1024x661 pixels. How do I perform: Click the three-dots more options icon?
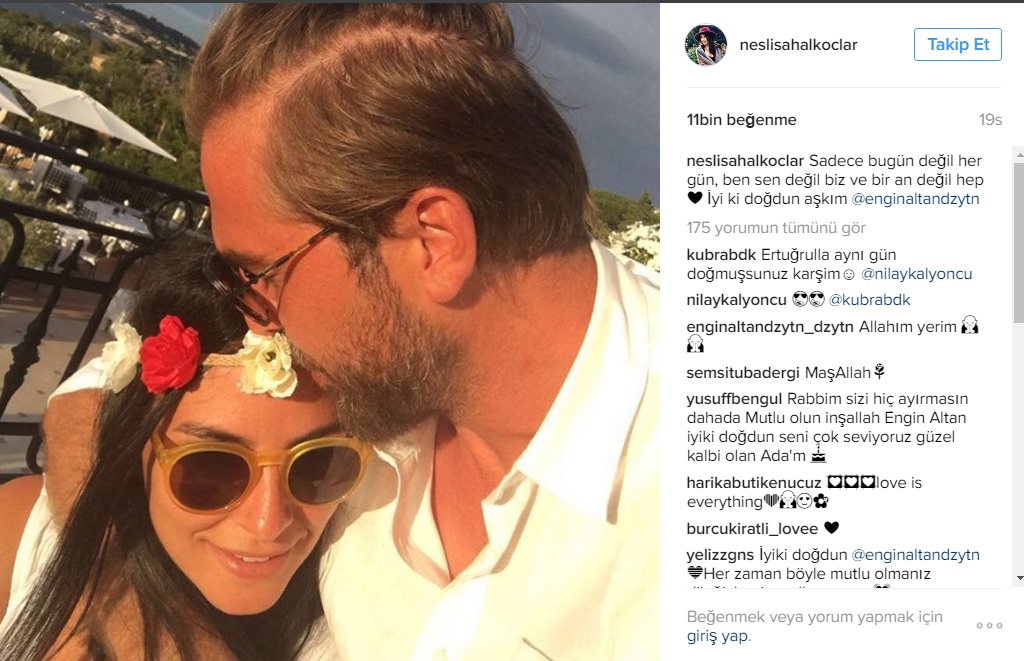pyautogui.click(x=989, y=626)
